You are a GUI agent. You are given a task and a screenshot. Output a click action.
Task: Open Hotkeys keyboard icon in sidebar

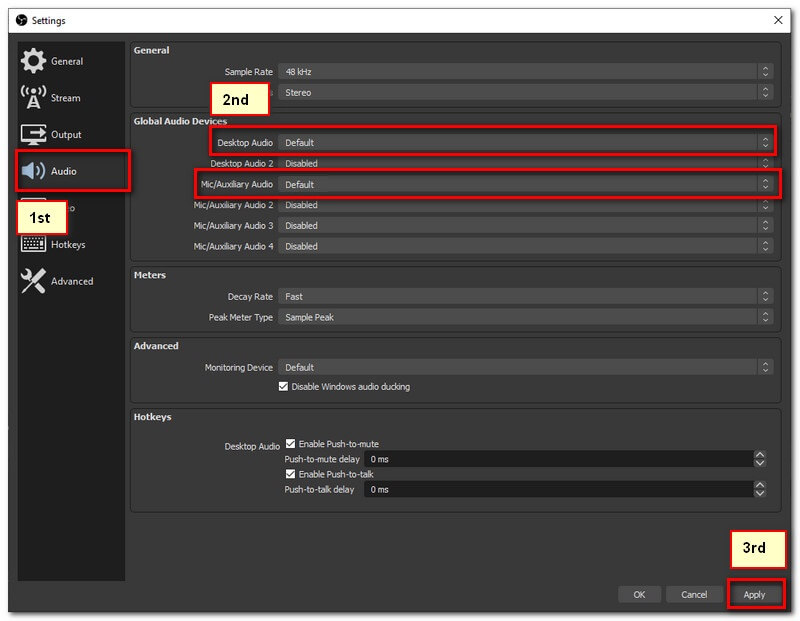pos(34,245)
